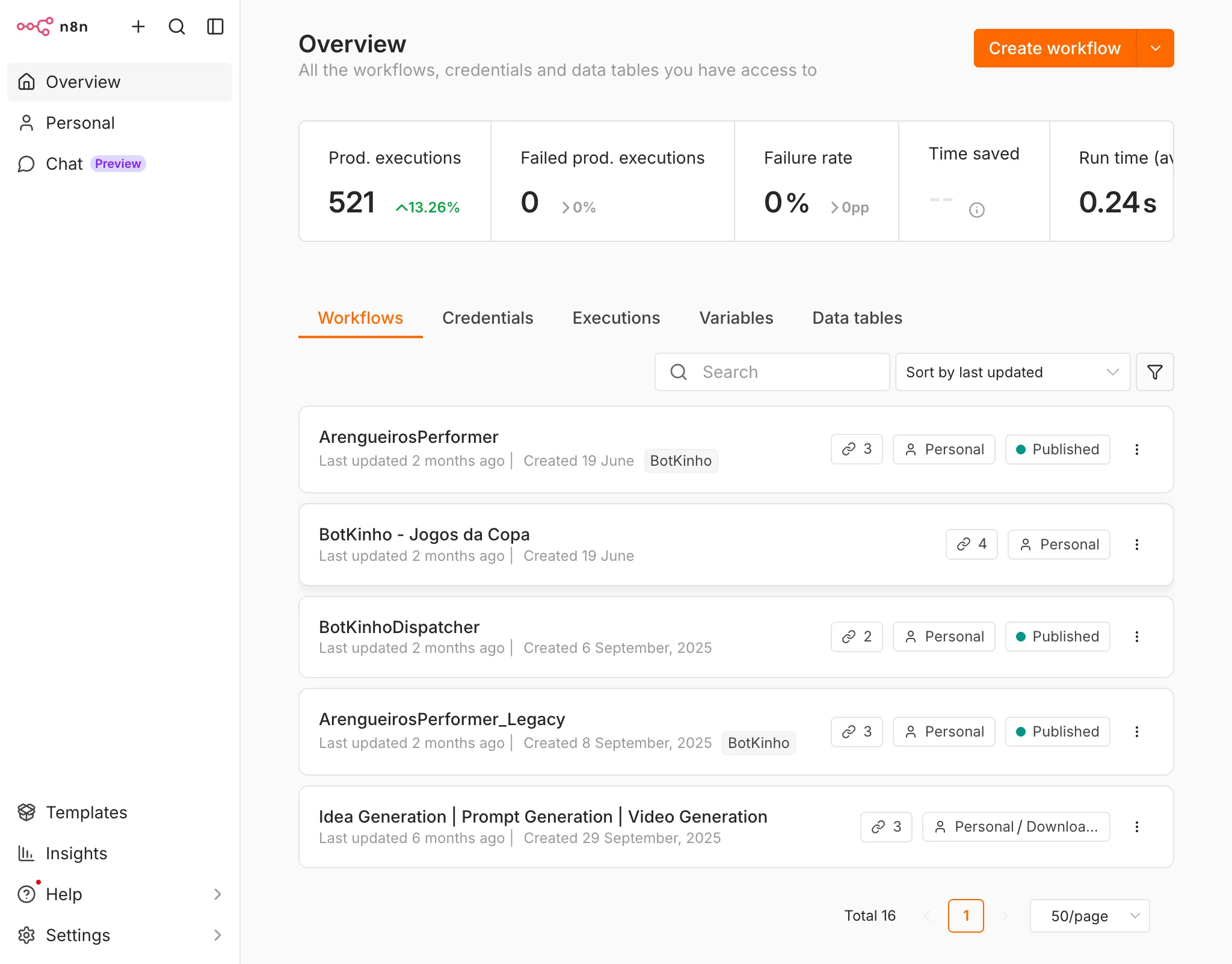Screen dimensions: 1232x964
Task: Click Published status on ArengueirosPerformer
Action: pyautogui.click(x=1058, y=450)
